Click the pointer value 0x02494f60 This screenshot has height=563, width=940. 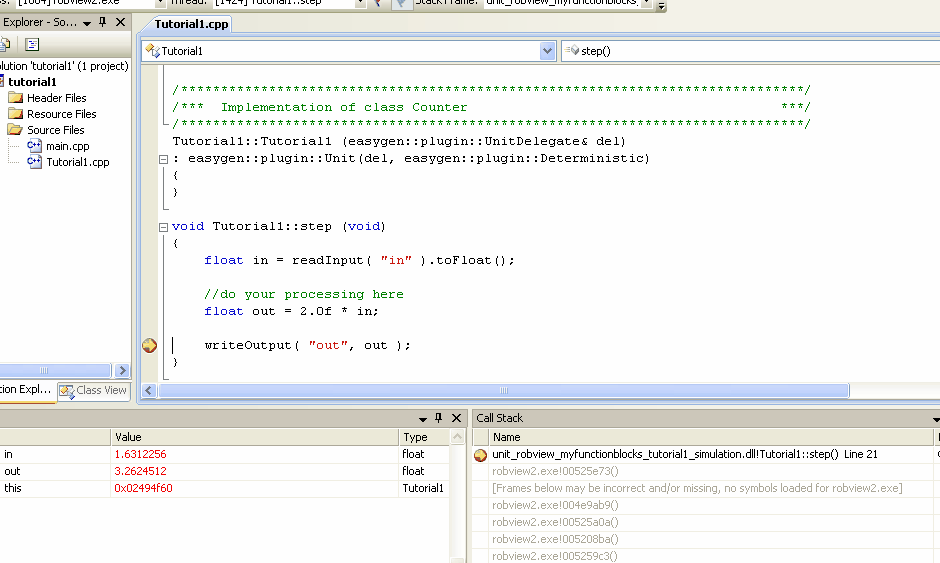pyautogui.click(x=143, y=488)
